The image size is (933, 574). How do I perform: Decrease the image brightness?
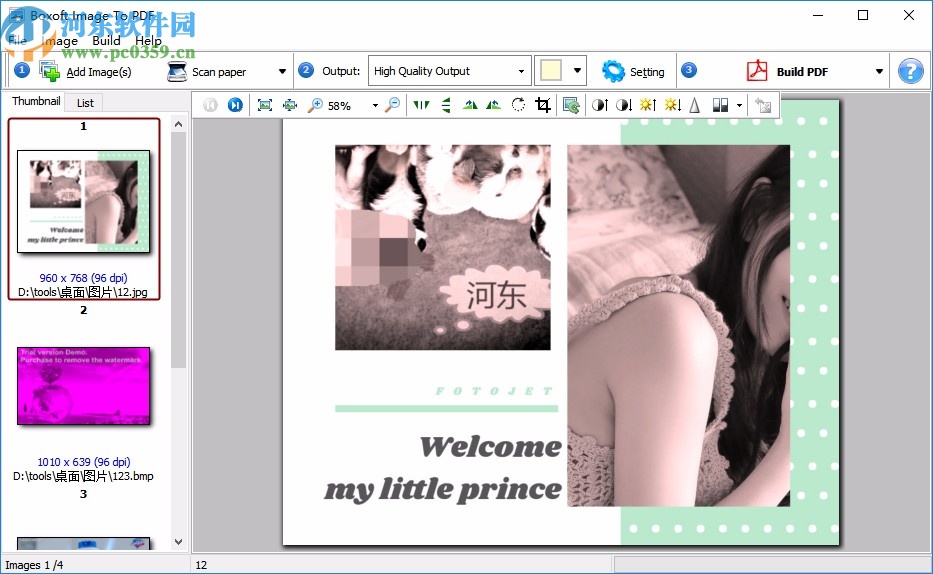673,105
